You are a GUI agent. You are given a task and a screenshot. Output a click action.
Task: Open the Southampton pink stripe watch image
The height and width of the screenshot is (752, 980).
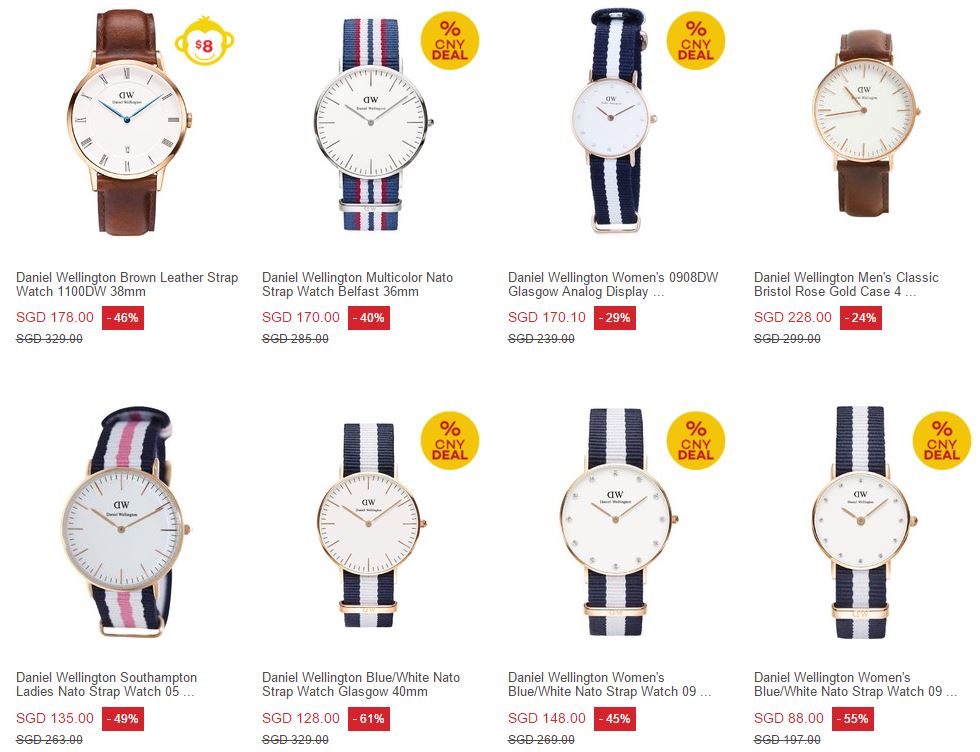[x=128, y=523]
